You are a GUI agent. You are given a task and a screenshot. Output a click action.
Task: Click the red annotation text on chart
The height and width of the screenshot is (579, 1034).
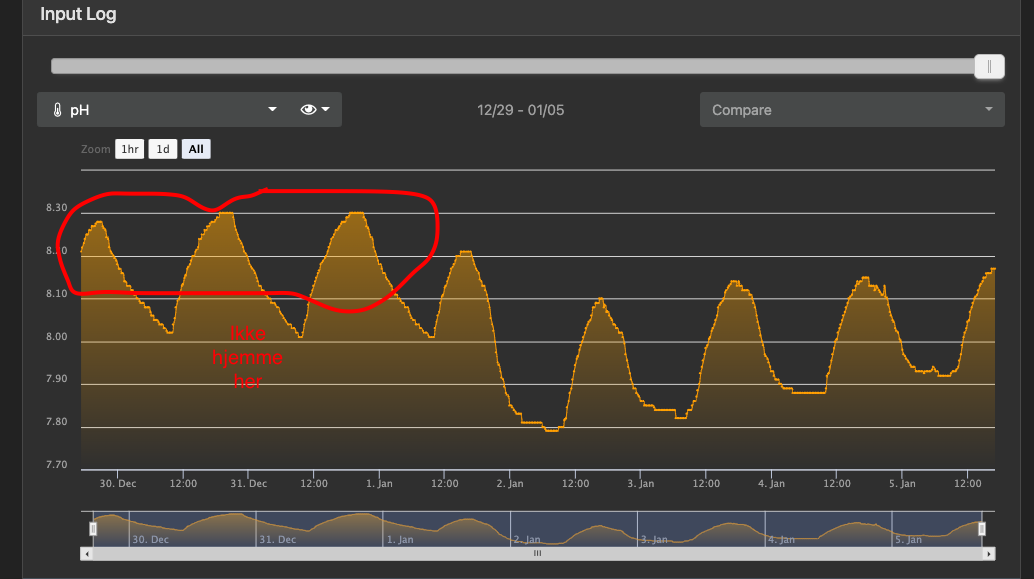pos(248,357)
